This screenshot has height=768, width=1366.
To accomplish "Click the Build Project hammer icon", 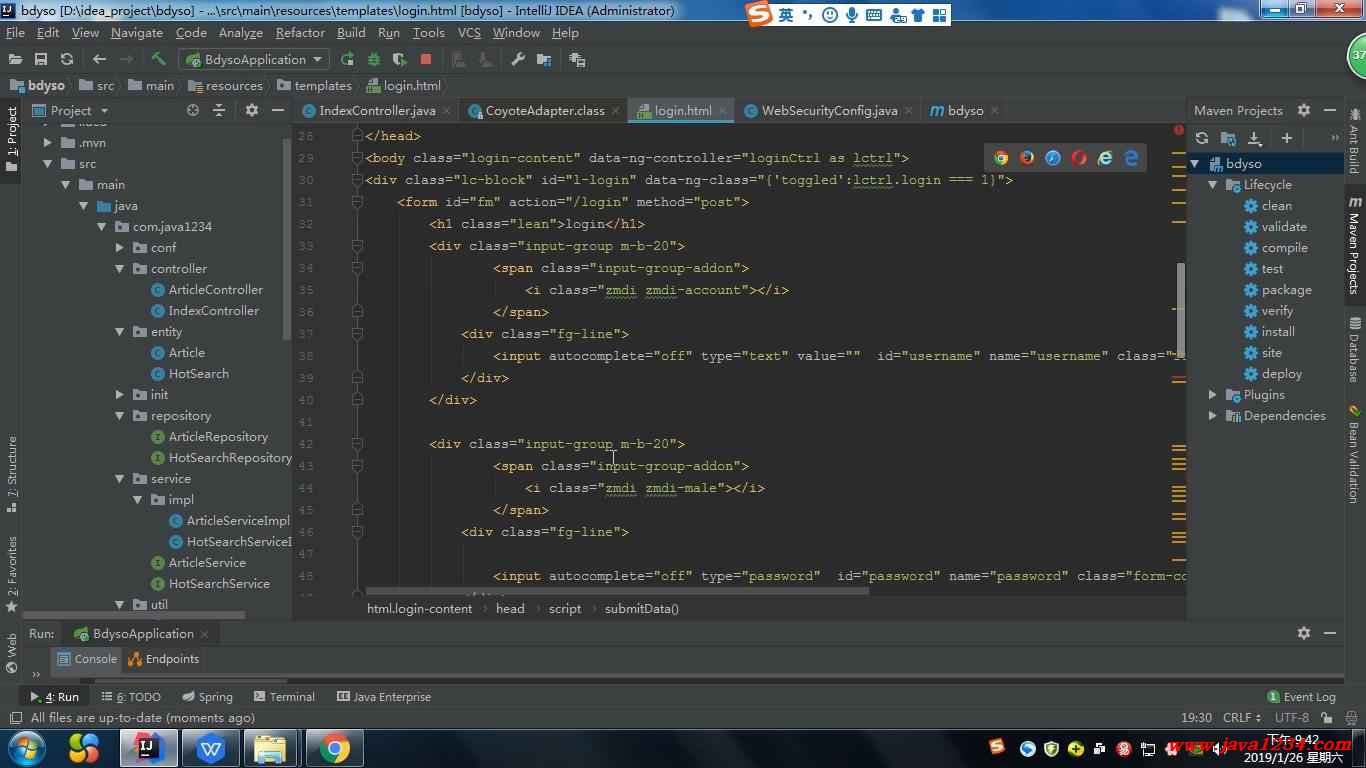I will click(158, 60).
